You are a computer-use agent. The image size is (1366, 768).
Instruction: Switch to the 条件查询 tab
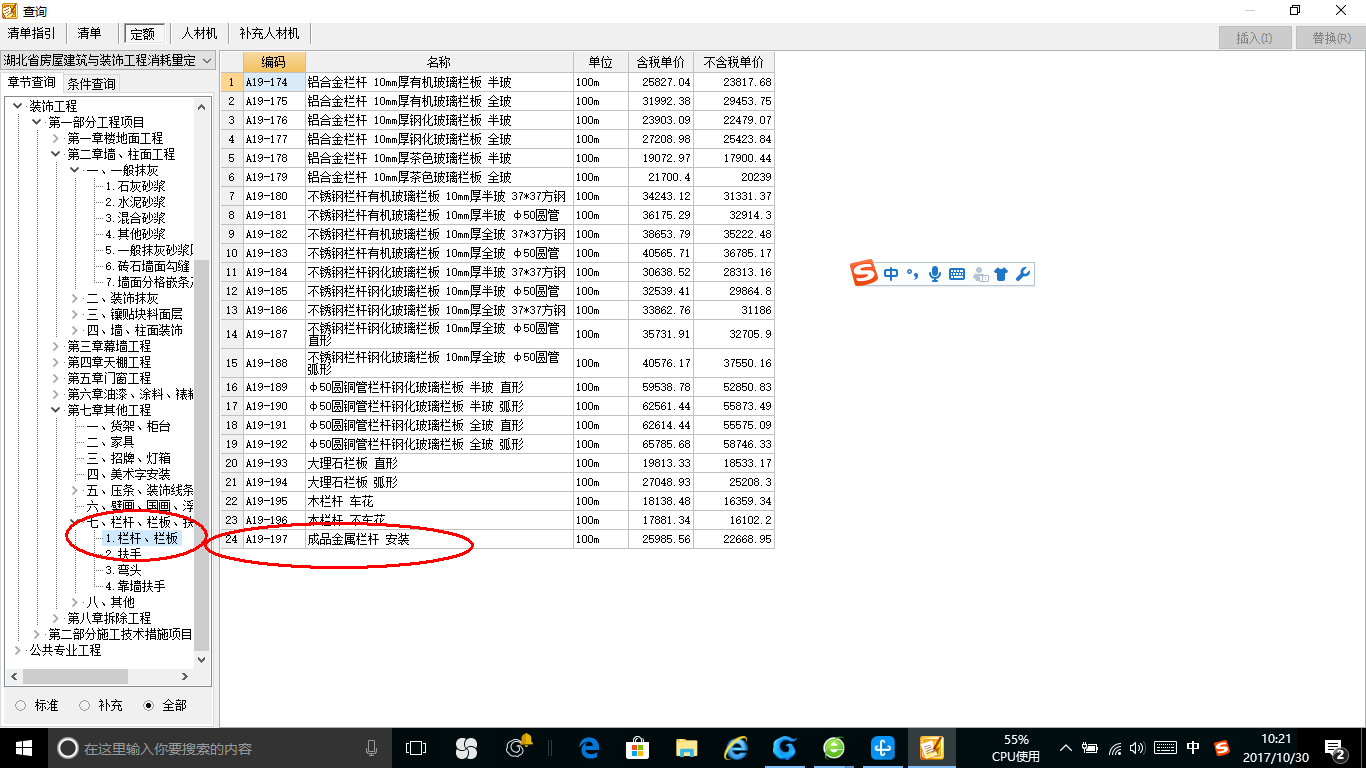91,83
